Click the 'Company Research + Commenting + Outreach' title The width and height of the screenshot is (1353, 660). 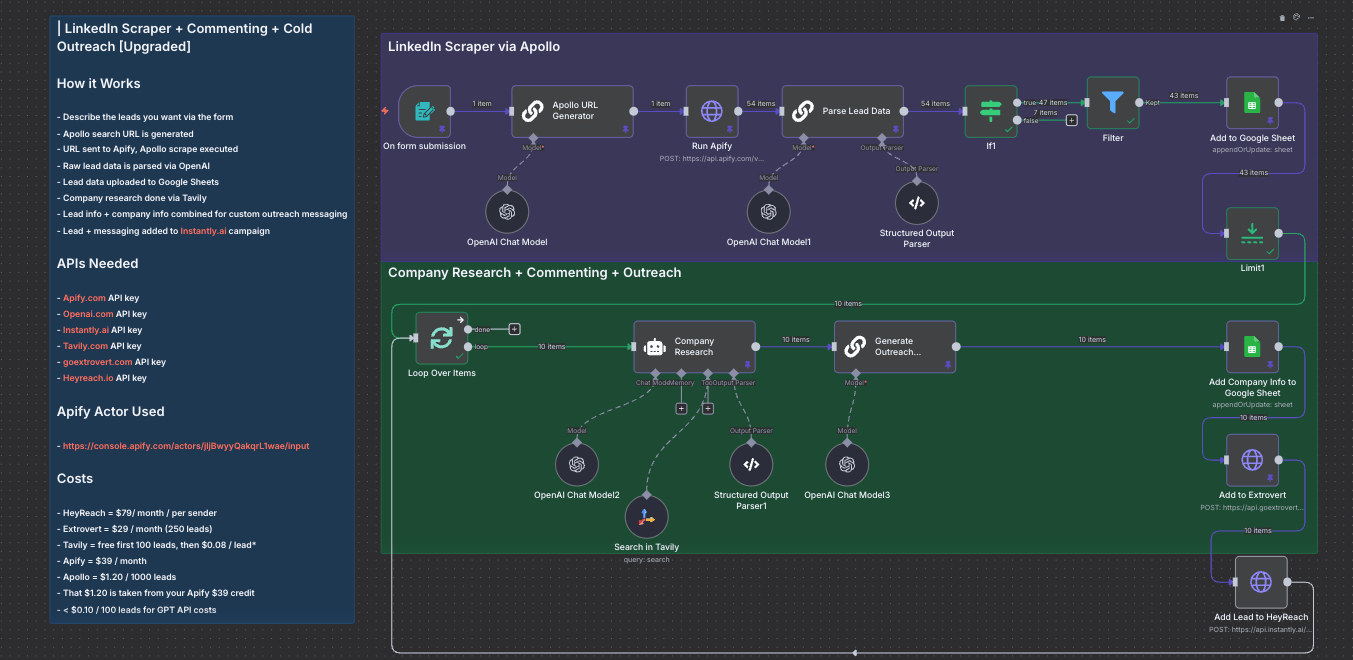pyautogui.click(x=534, y=272)
